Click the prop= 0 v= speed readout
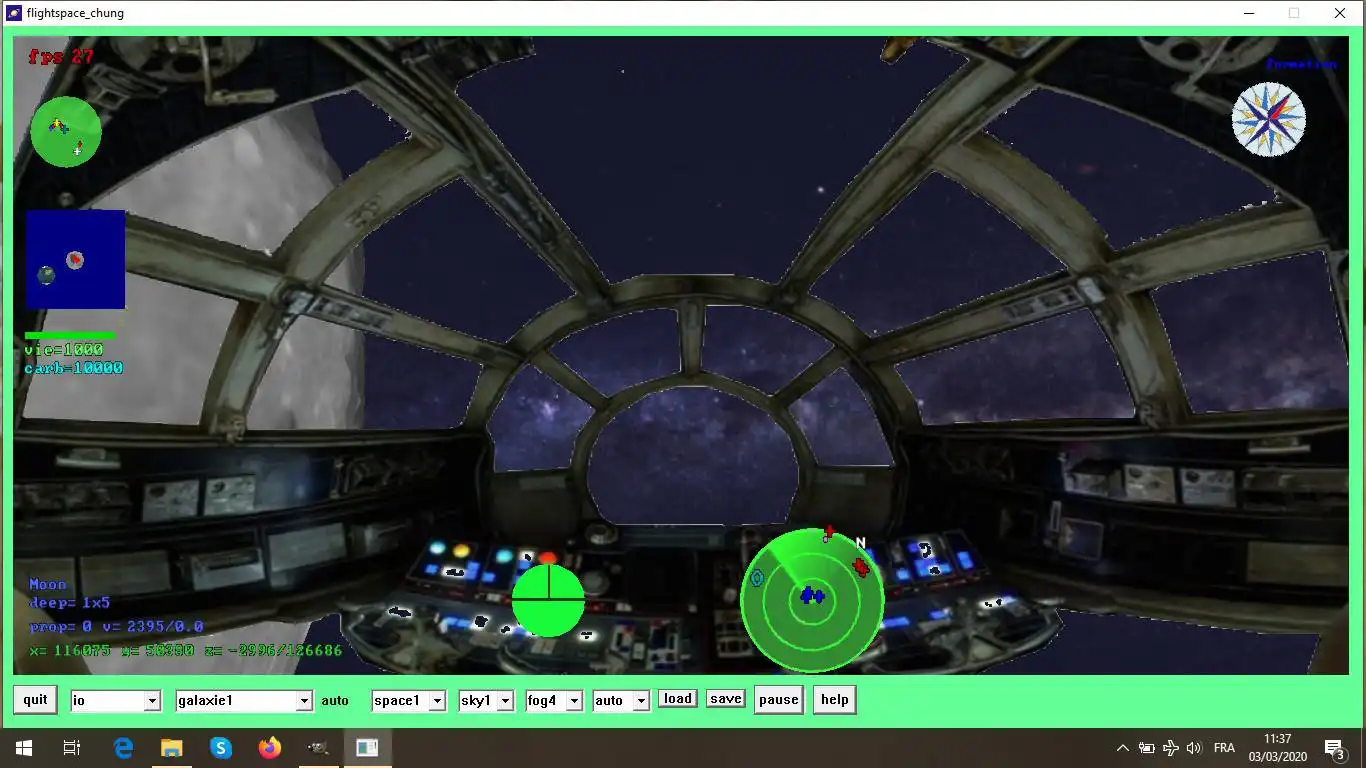The height and width of the screenshot is (768, 1366). (x=116, y=627)
